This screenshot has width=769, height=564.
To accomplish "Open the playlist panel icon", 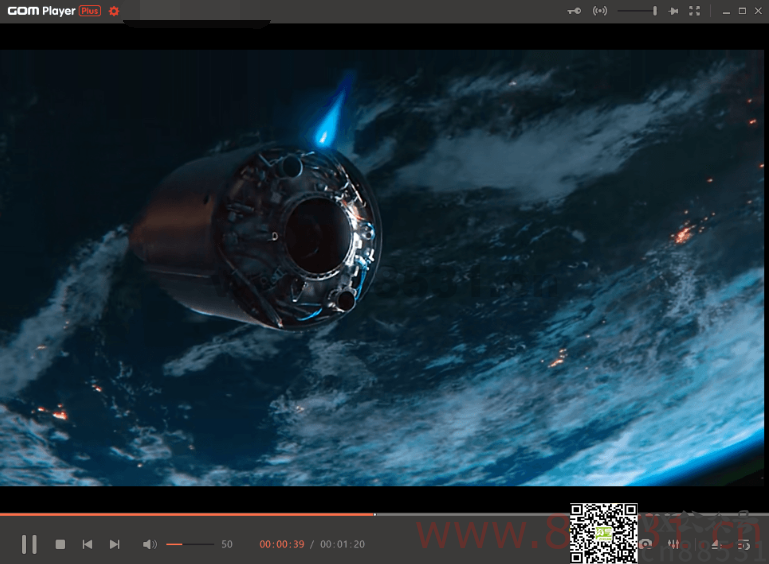I will [x=743, y=544].
